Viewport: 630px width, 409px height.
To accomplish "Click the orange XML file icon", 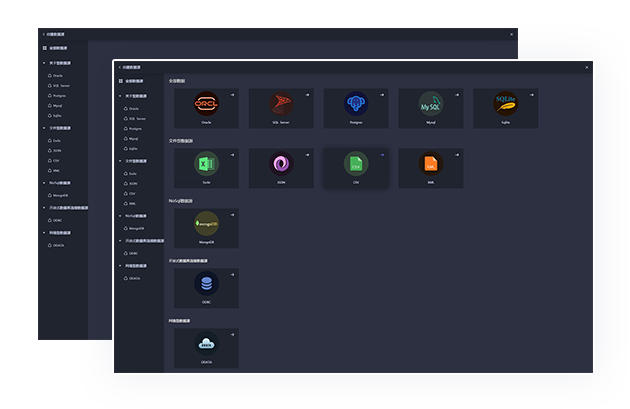I will tap(430, 163).
